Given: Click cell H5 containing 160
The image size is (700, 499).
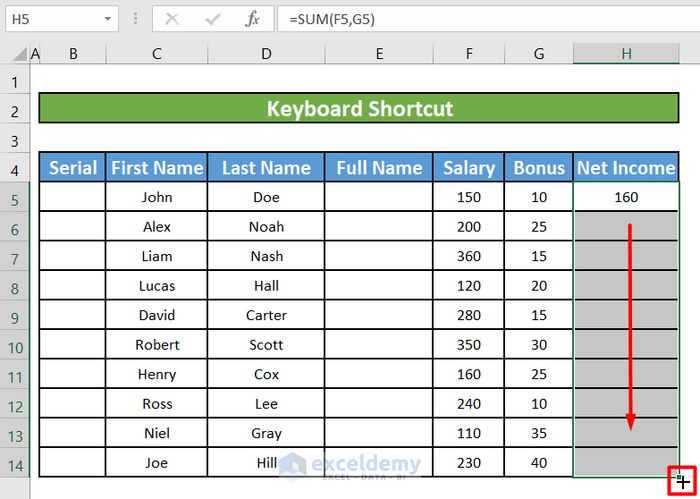Looking at the screenshot, I should click(626, 197).
